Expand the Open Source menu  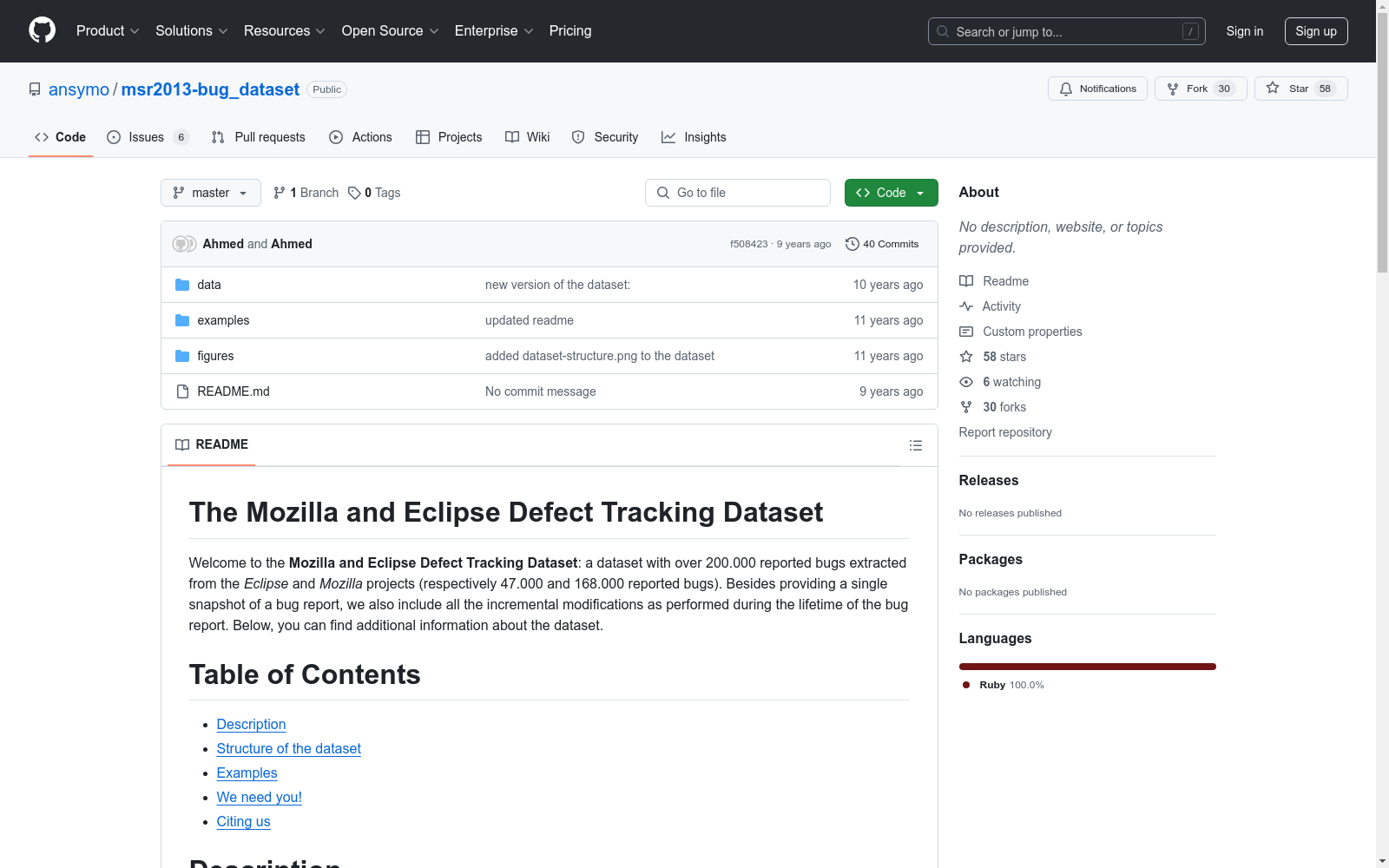[x=391, y=31]
